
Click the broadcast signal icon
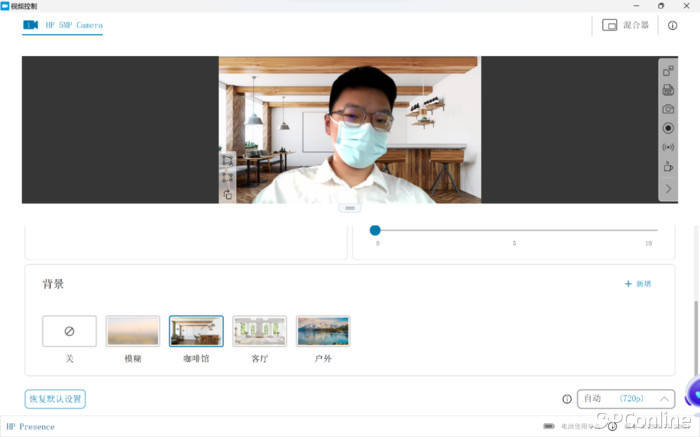click(668, 147)
